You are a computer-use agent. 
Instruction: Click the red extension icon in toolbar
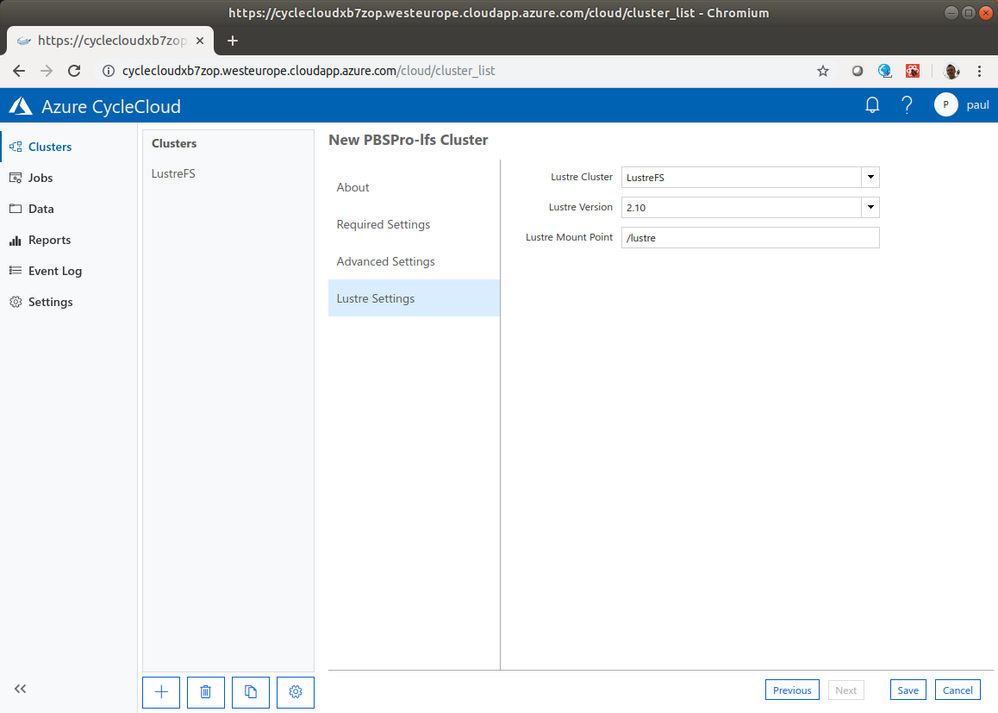[913, 71]
